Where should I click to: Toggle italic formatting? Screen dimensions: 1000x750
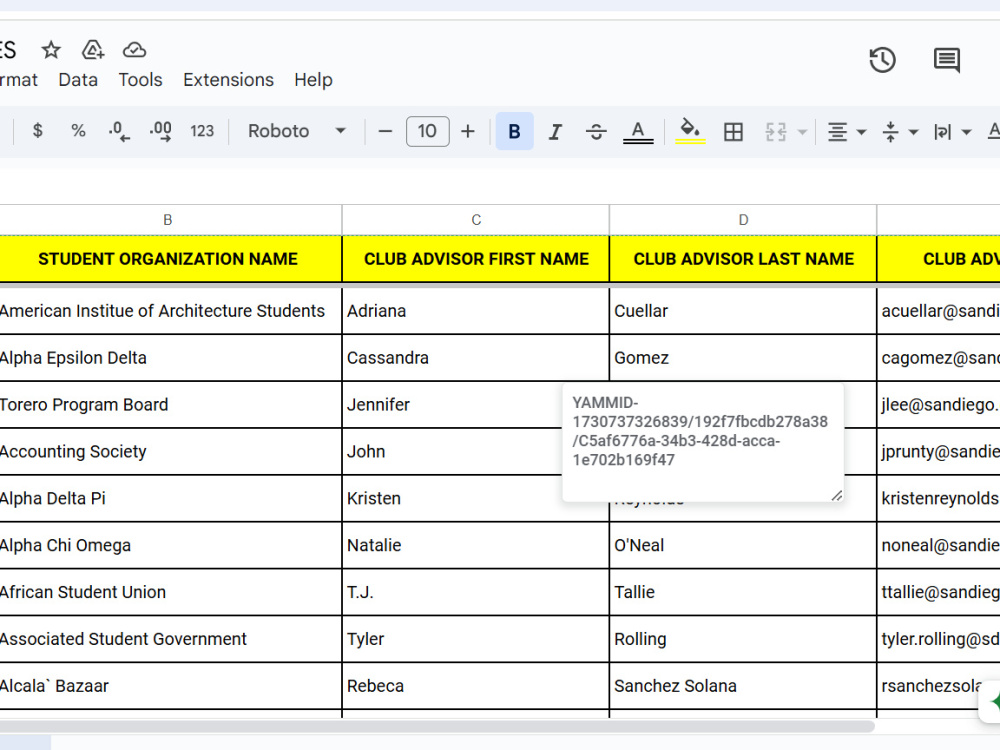[555, 131]
